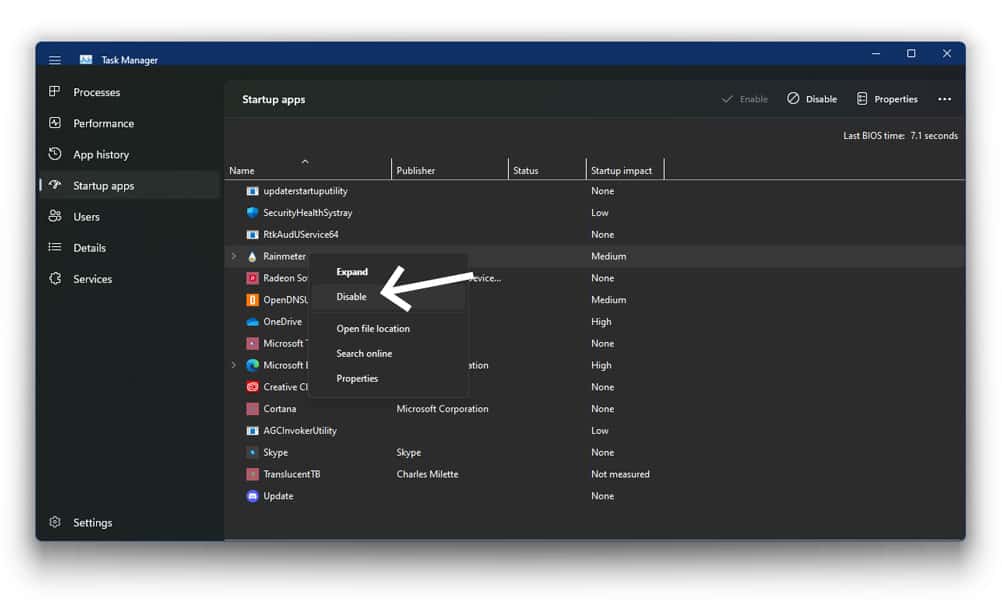
Task: Click the Not measured startup impact value
Action: 620,474
